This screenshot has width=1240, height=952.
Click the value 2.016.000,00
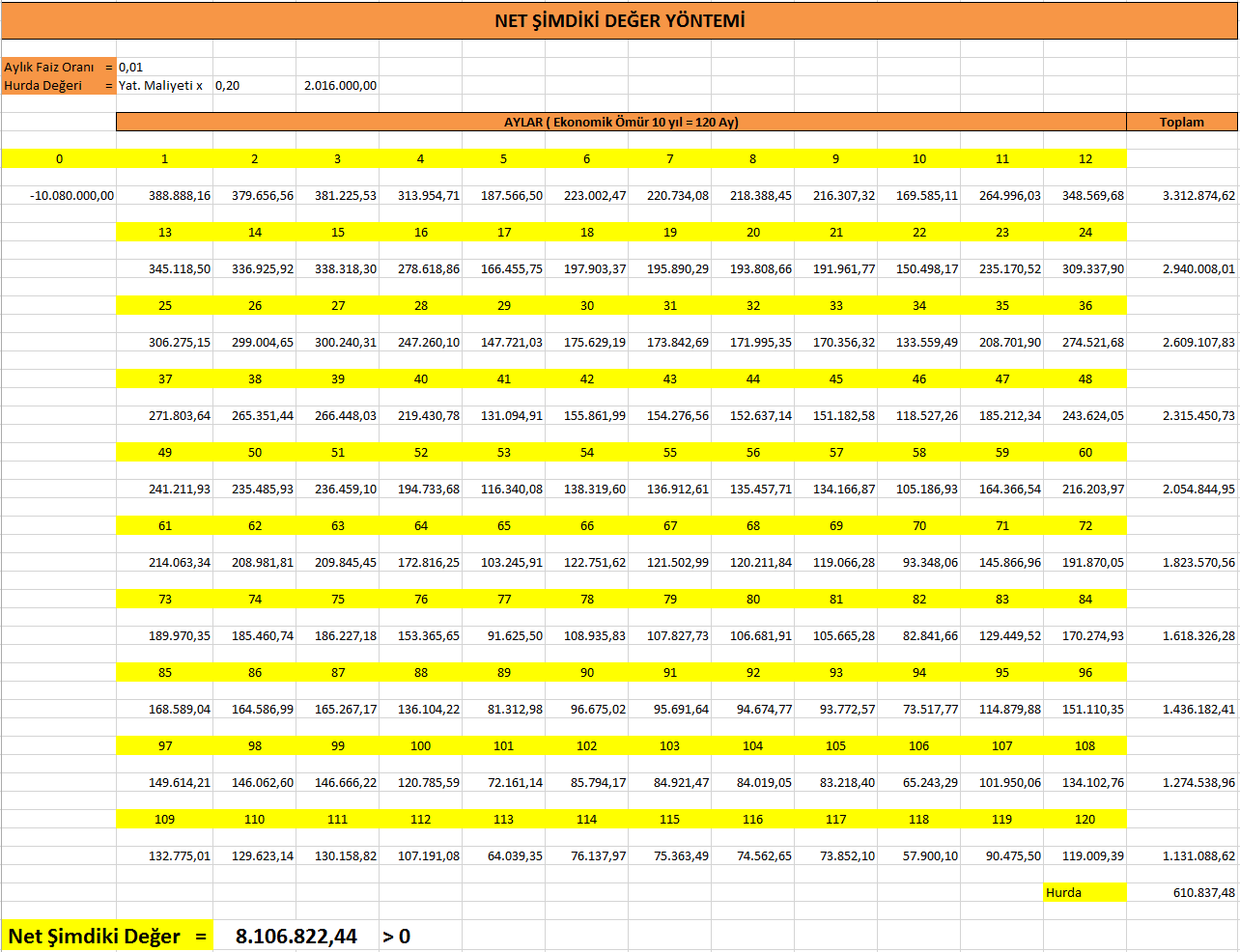pyautogui.click(x=340, y=86)
